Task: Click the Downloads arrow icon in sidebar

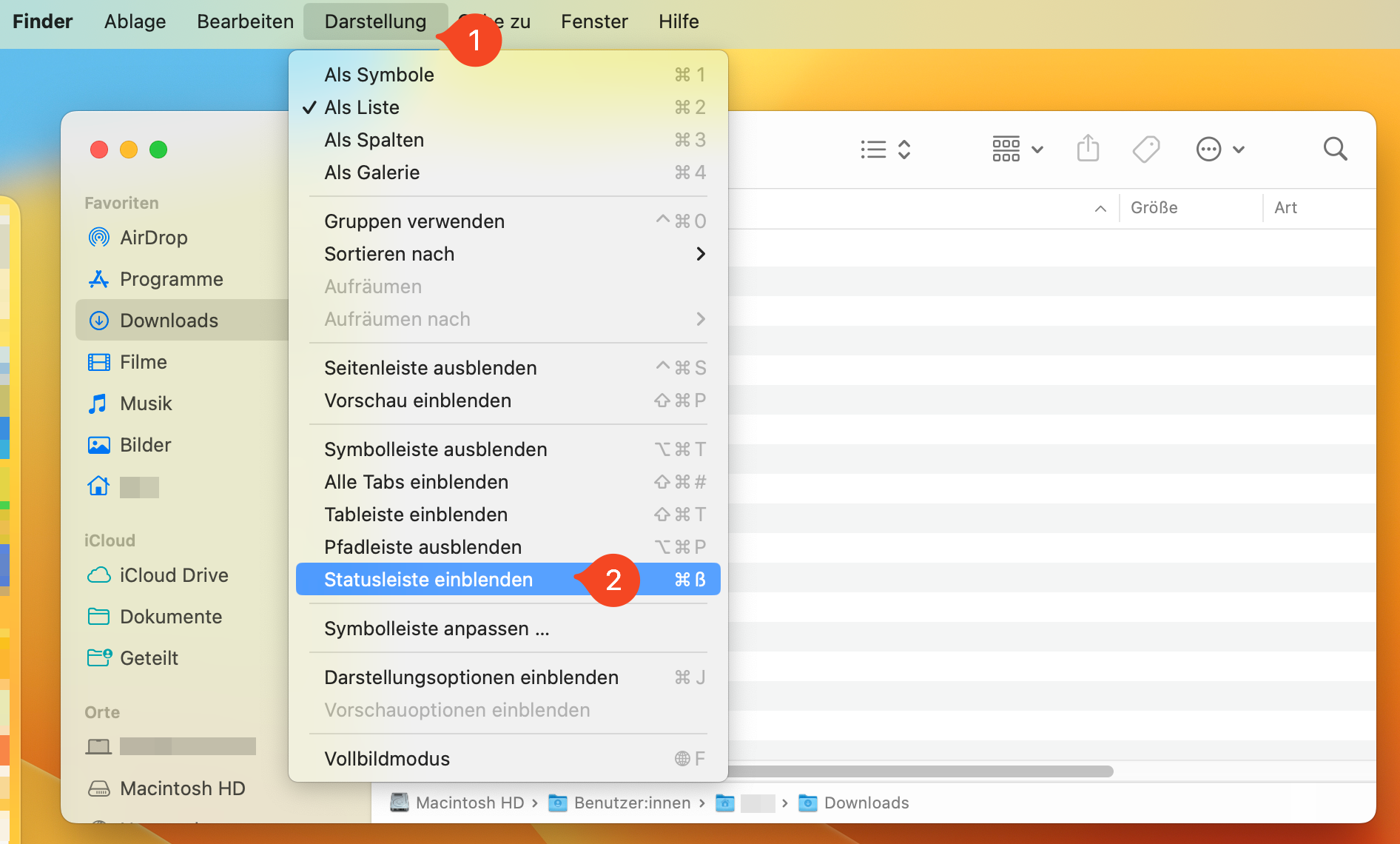Action: coord(98,321)
